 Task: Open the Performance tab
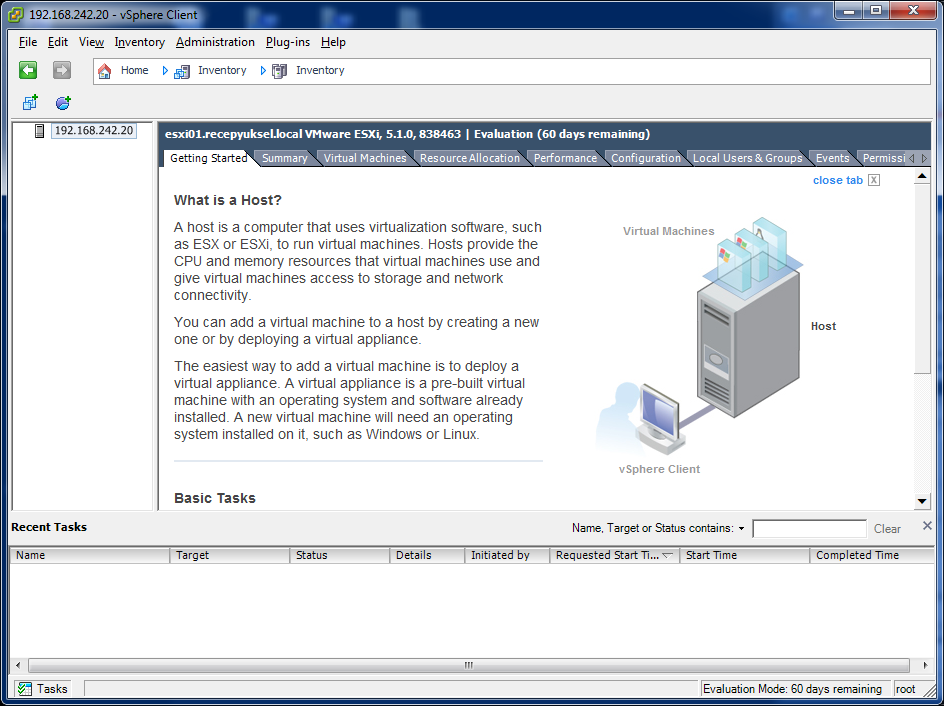(x=565, y=158)
